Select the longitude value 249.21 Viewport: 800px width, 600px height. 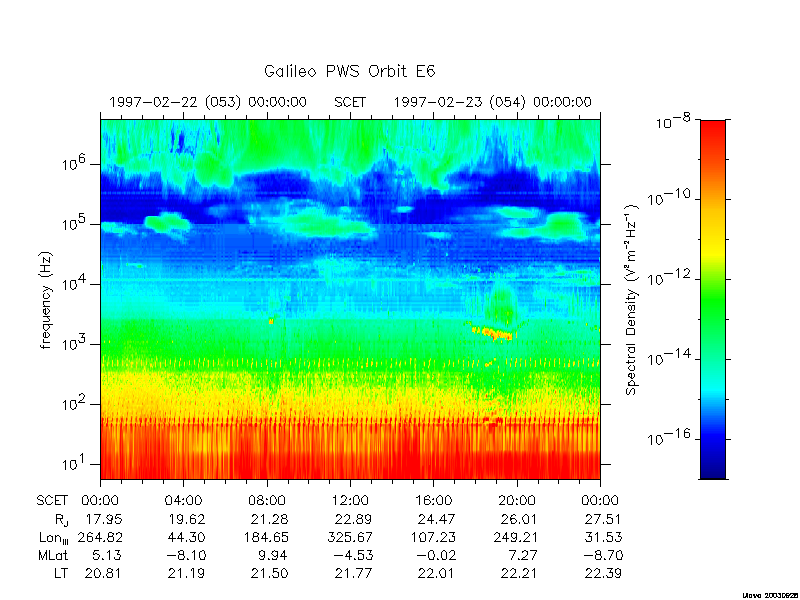click(x=516, y=537)
